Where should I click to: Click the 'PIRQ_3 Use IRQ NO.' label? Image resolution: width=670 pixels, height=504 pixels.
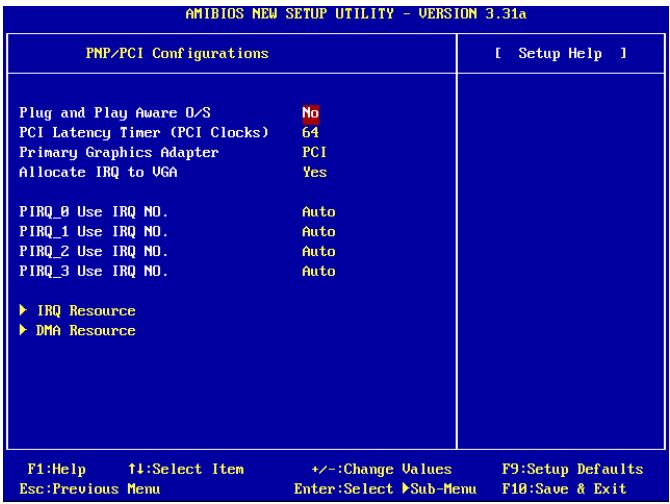click(94, 271)
